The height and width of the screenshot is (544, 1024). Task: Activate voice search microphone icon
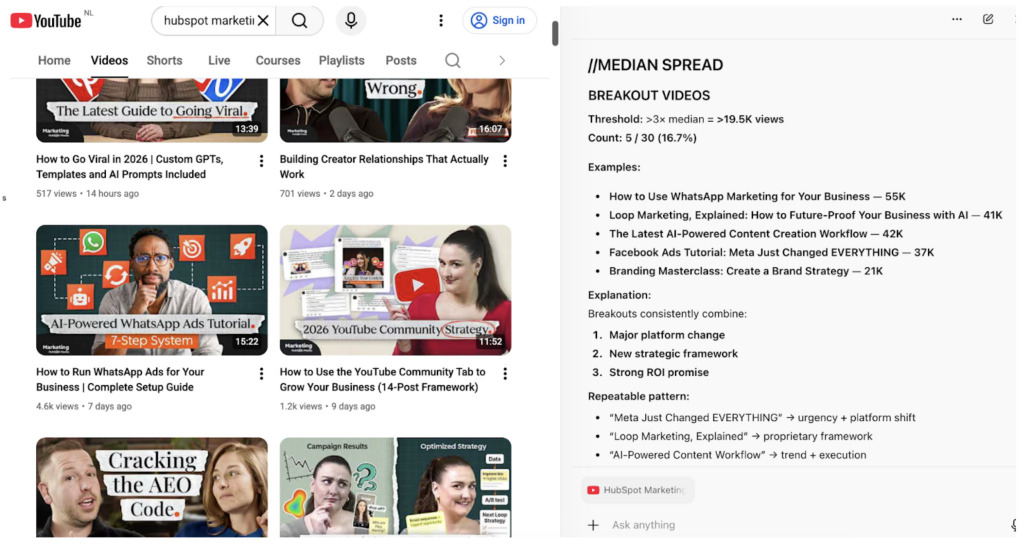click(351, 20)
